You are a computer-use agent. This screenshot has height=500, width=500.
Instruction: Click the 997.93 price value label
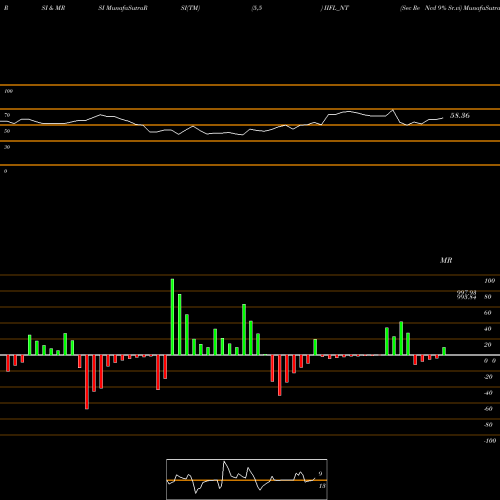coord(466,292)
